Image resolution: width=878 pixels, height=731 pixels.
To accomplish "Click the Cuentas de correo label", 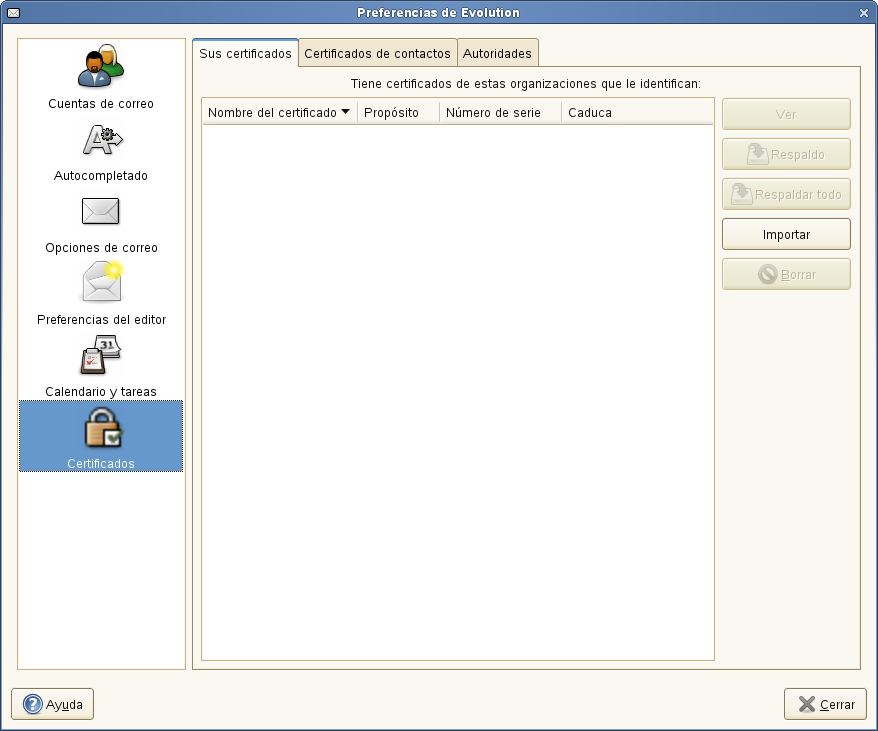I will tap(101, 104).
